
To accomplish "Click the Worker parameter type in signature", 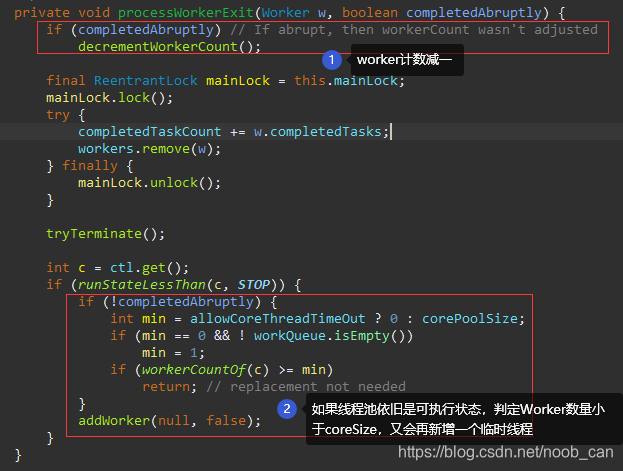I will point(285,13).
